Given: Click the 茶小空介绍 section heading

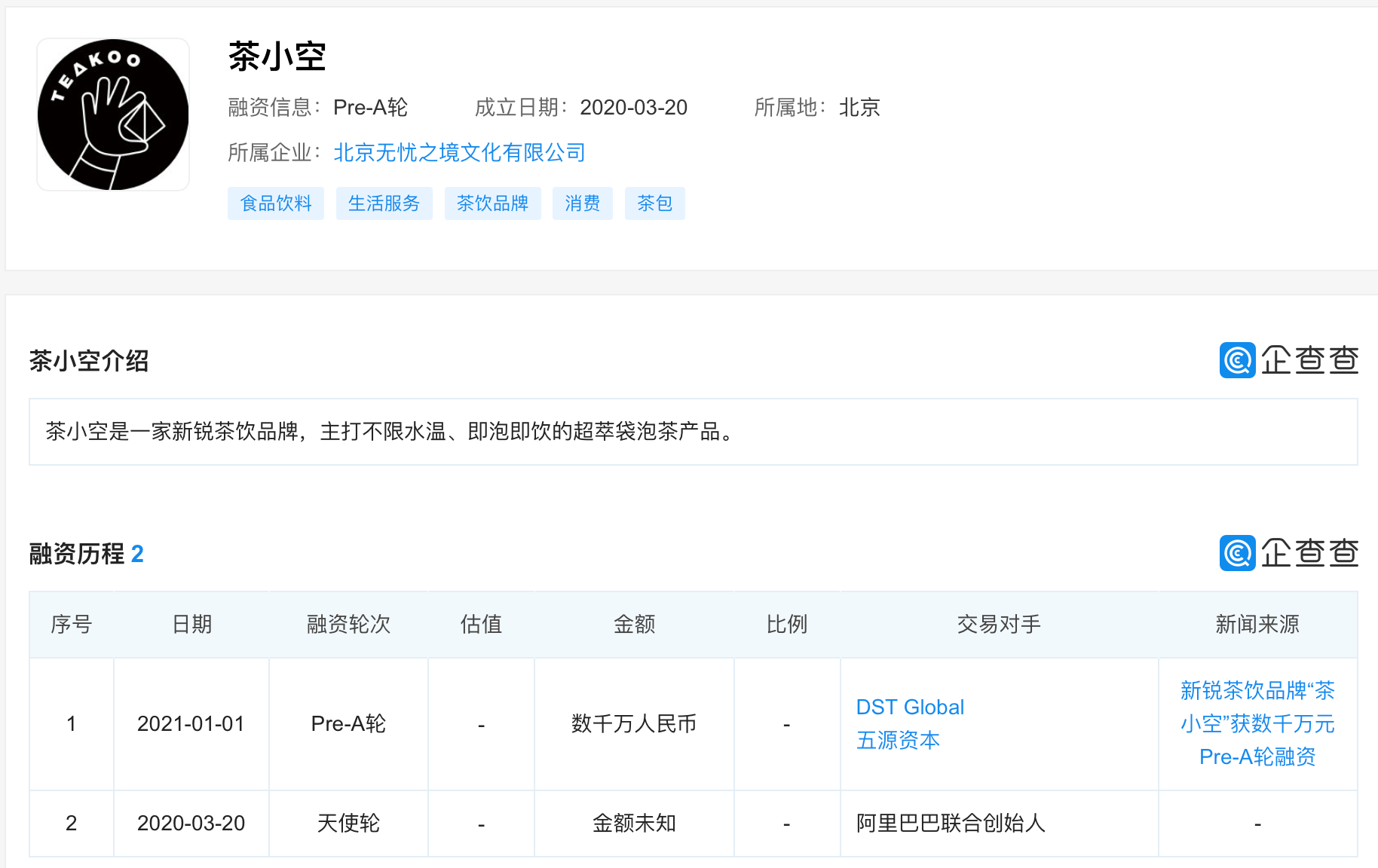Looking at the screenshot, I should pos(89,361).
